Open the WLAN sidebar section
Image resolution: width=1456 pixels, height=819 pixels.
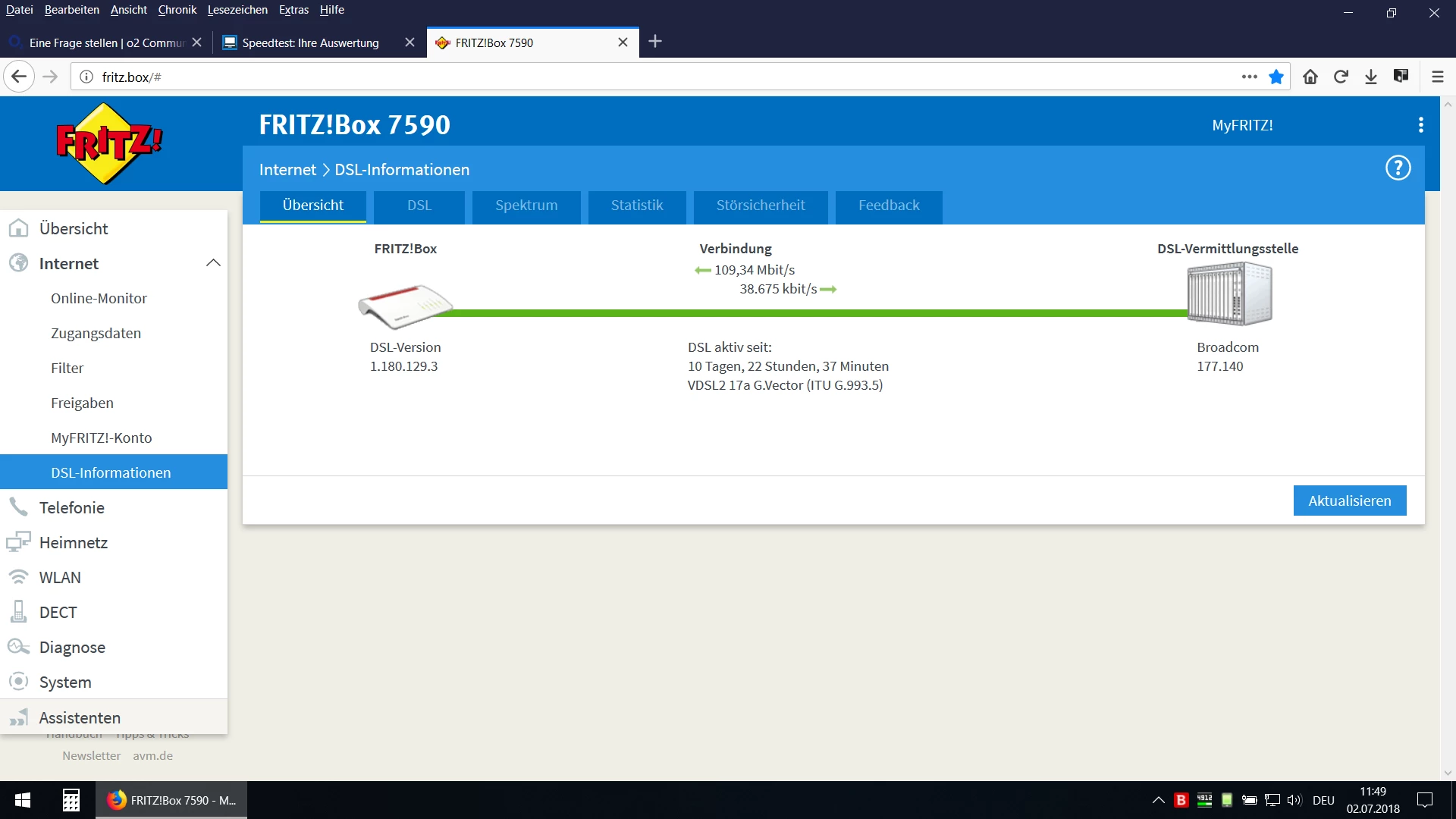click(60, 577)
